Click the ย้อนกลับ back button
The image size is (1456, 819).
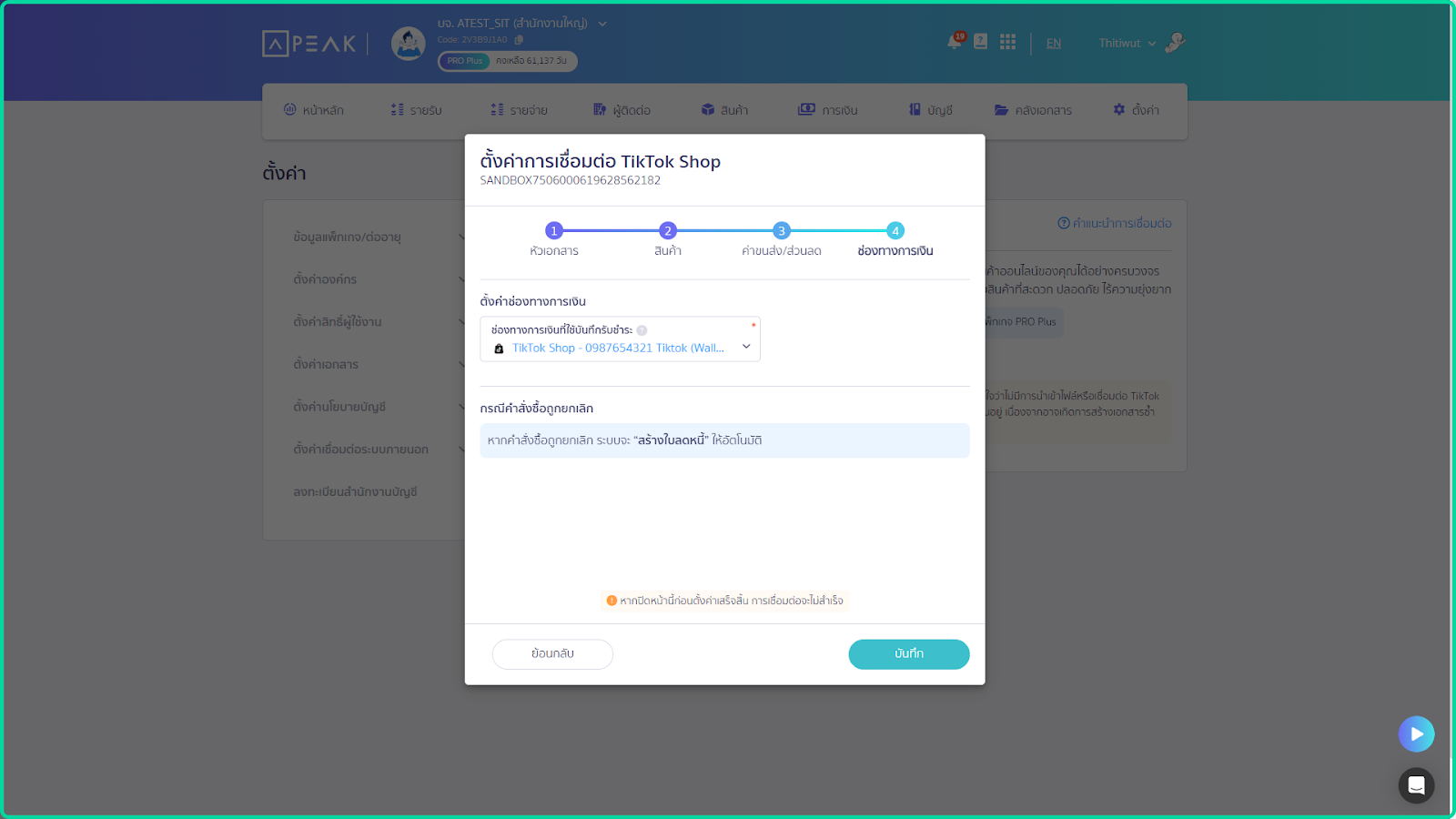[x=552, y=654]
